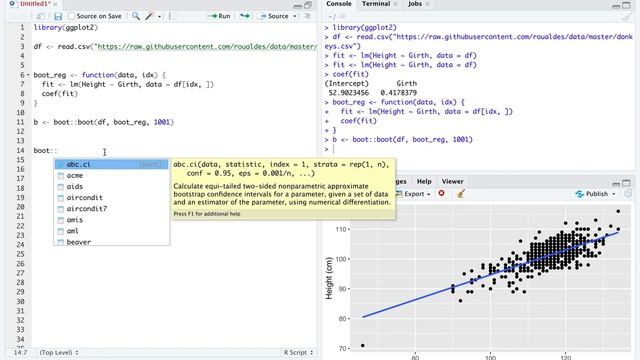Open the Source options dropdown arrow
This screenshot has width=640, height=360.
pos(295,16)
